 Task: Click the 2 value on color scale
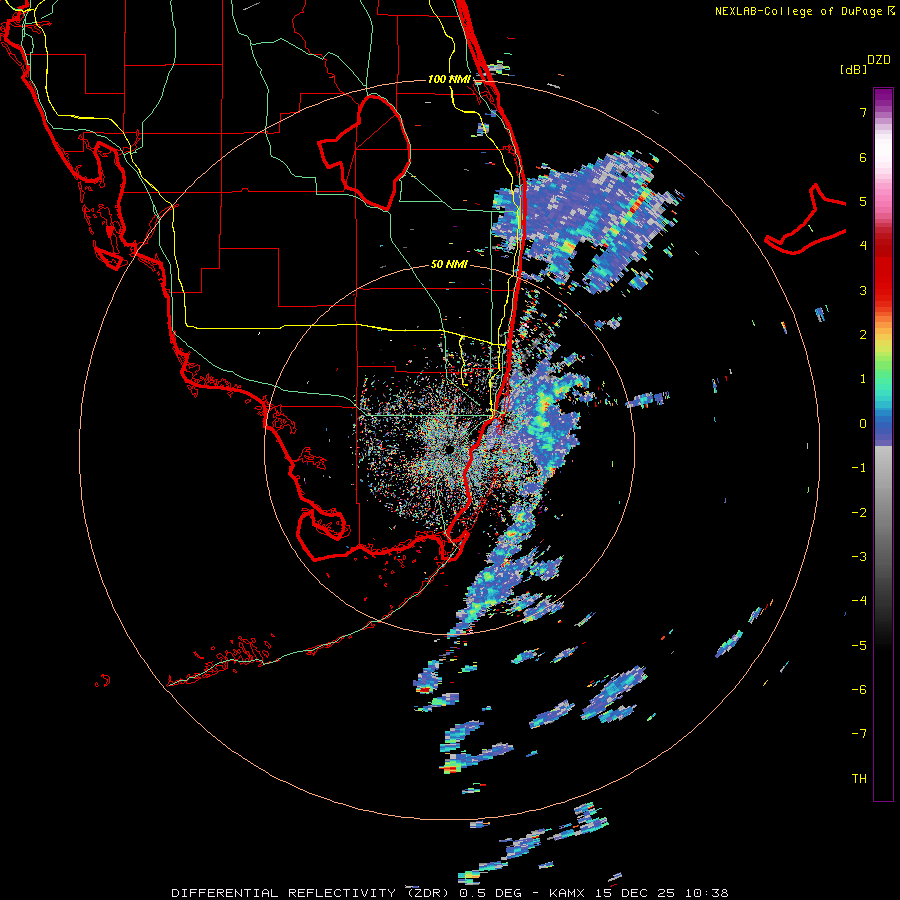pos(863,335)
